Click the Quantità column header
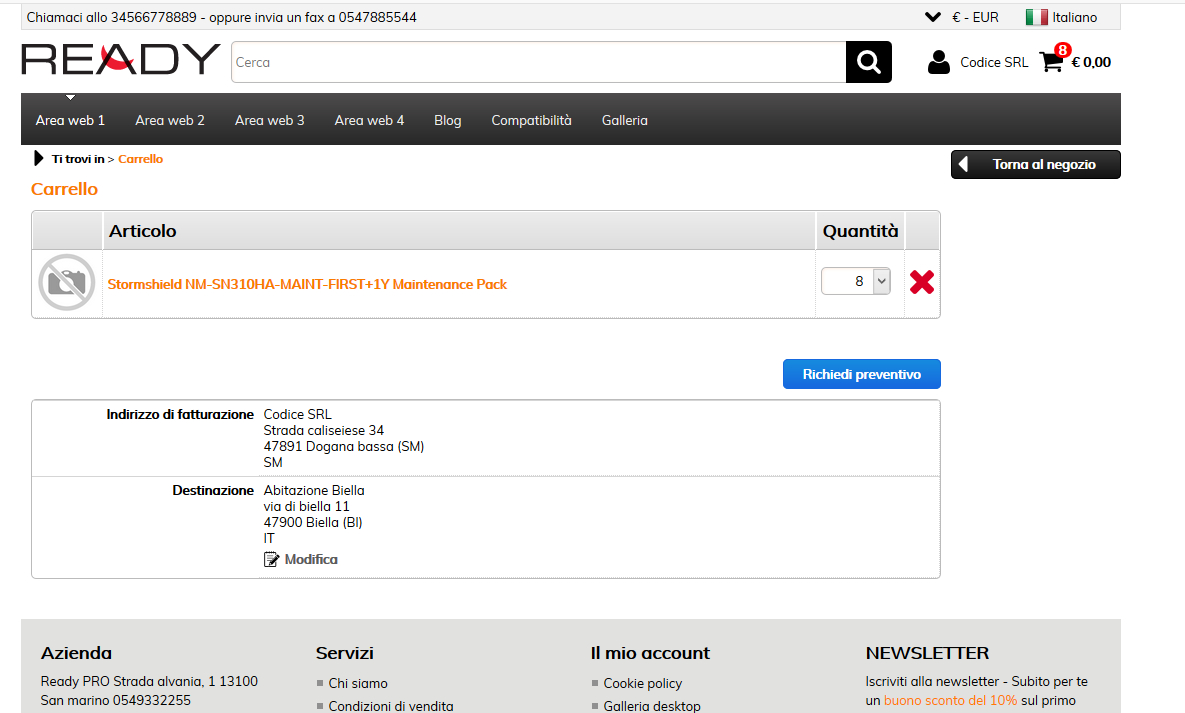Viewport: 1185px width, 713px height. 860,231
